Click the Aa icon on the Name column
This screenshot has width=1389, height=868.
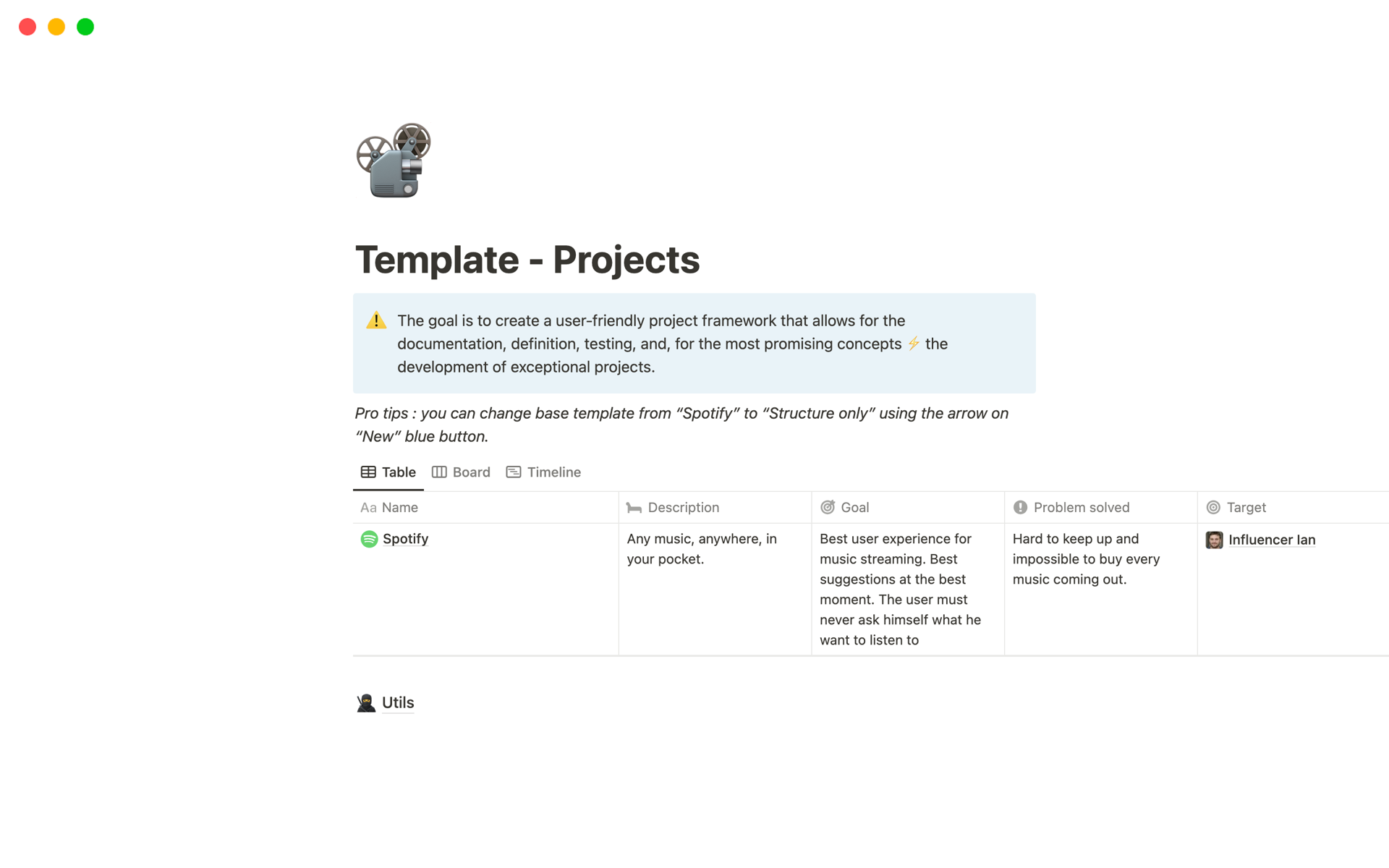(x=368, y=507)
